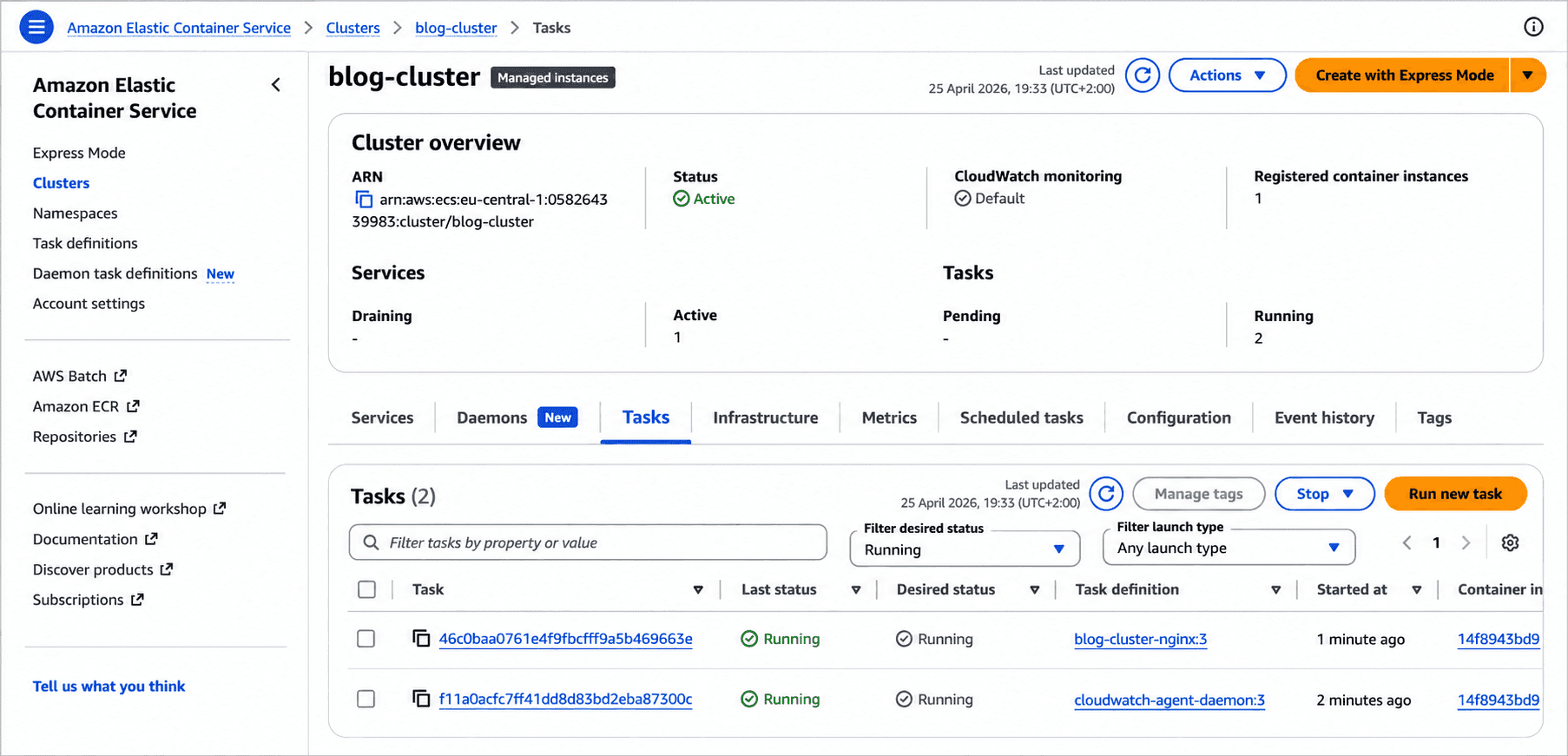Open container instance link in nginx row
This screenshot has height=756, width=1568.
click(1499, 639)
